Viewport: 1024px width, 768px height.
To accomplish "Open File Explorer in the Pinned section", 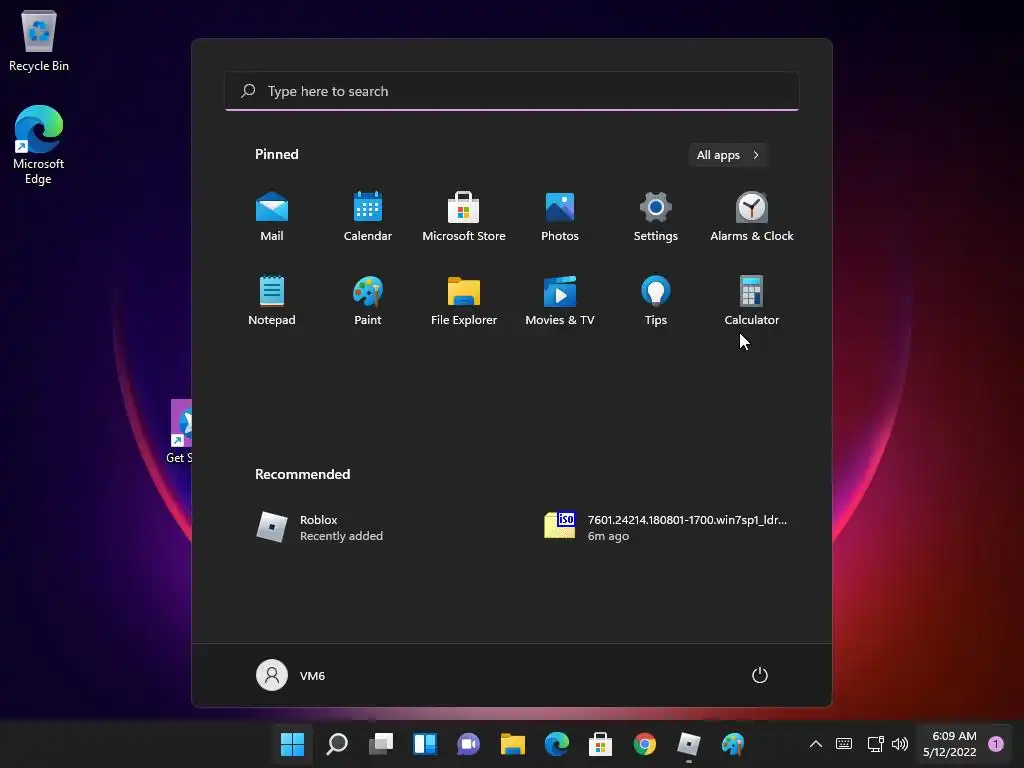I will (x=464, y=300).
